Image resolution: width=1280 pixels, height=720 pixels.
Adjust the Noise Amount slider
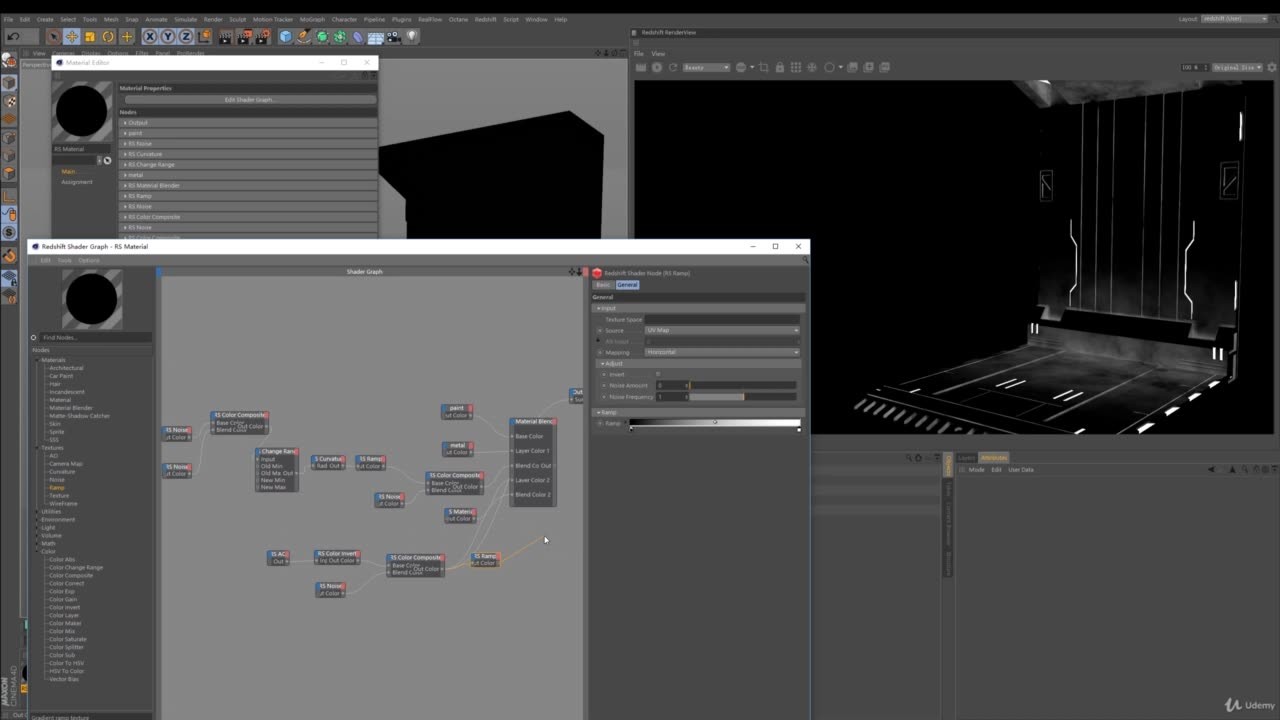(742, 385)
